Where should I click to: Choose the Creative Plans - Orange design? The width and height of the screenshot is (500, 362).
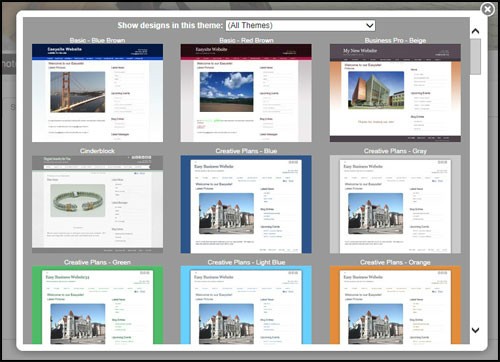[395, 305]
